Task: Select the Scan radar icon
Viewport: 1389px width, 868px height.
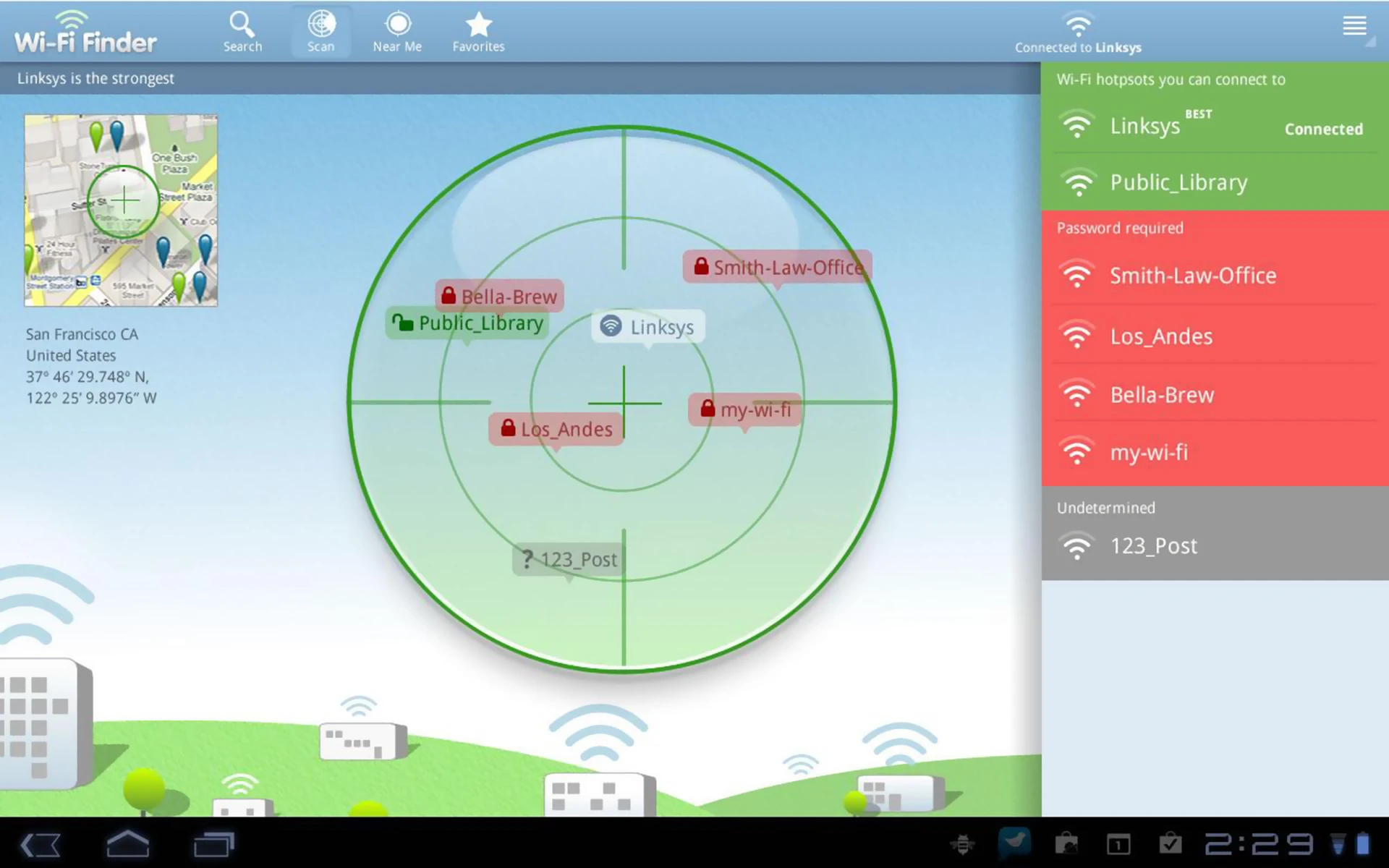Action: [320, 29]
